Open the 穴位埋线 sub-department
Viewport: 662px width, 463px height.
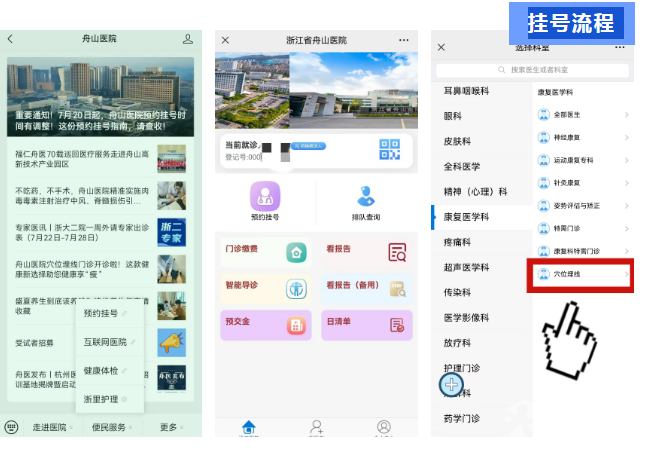[x=581, y=274]
